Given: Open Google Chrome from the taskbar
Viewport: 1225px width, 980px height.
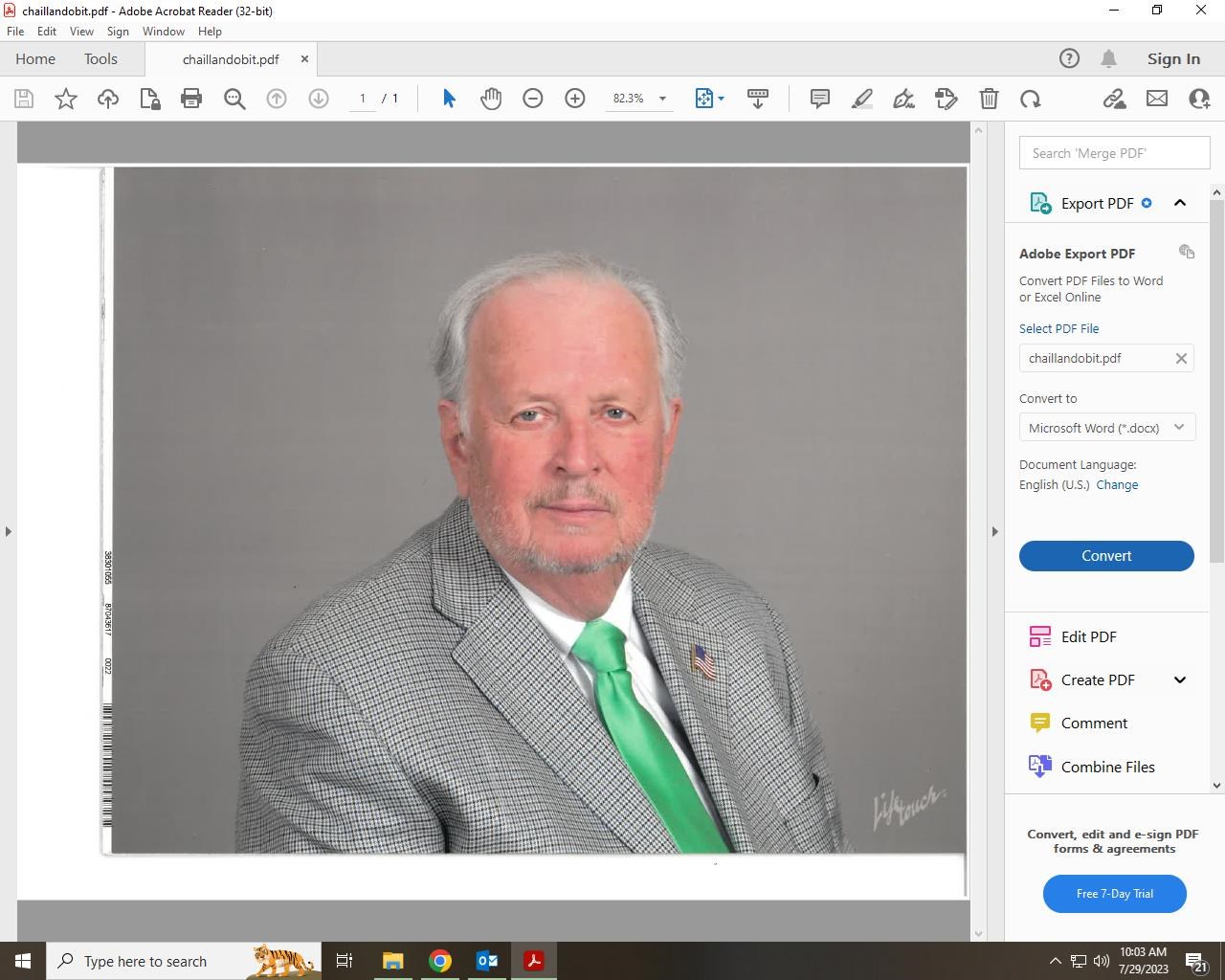Looking at the screenshot, I should pyautogui.click(x=440, y=961).
